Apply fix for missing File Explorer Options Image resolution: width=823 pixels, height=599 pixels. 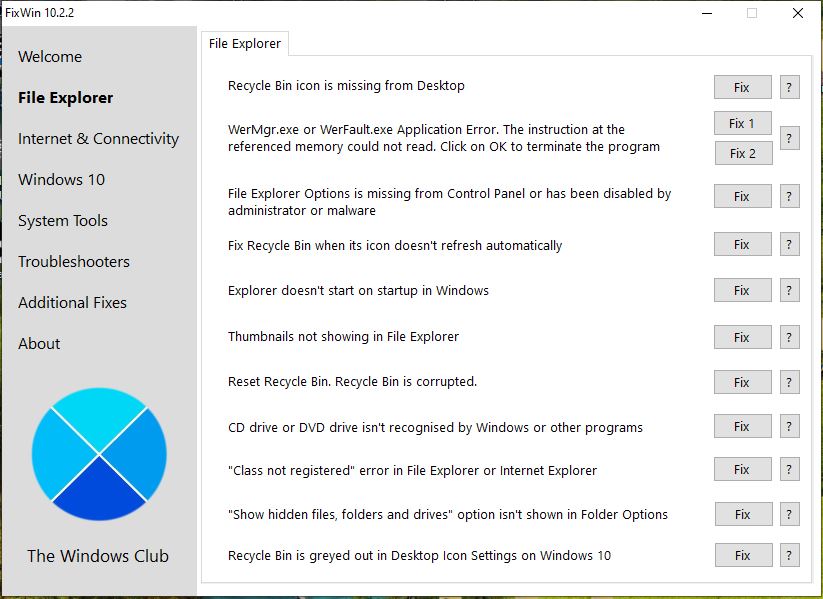[x=742, y=196]
